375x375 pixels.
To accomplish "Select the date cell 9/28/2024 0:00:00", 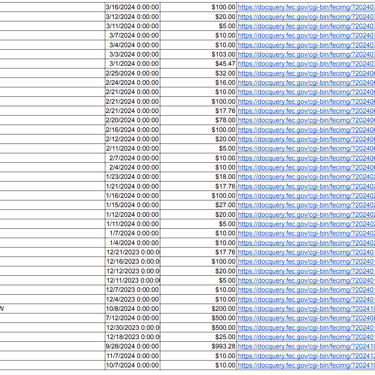I will click(x=133, y=346).
